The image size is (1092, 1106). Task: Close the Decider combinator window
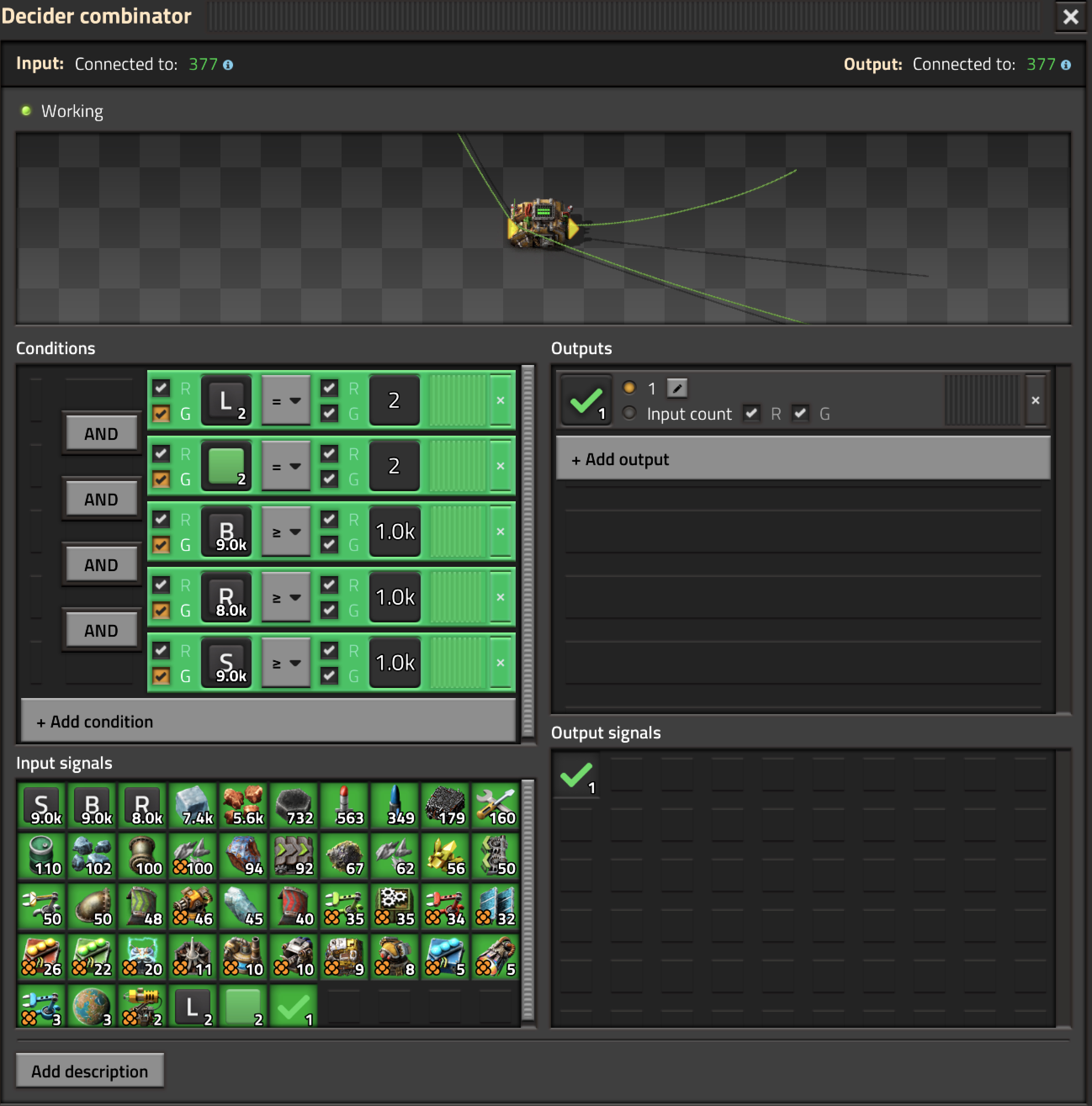tap(1070, 16)
